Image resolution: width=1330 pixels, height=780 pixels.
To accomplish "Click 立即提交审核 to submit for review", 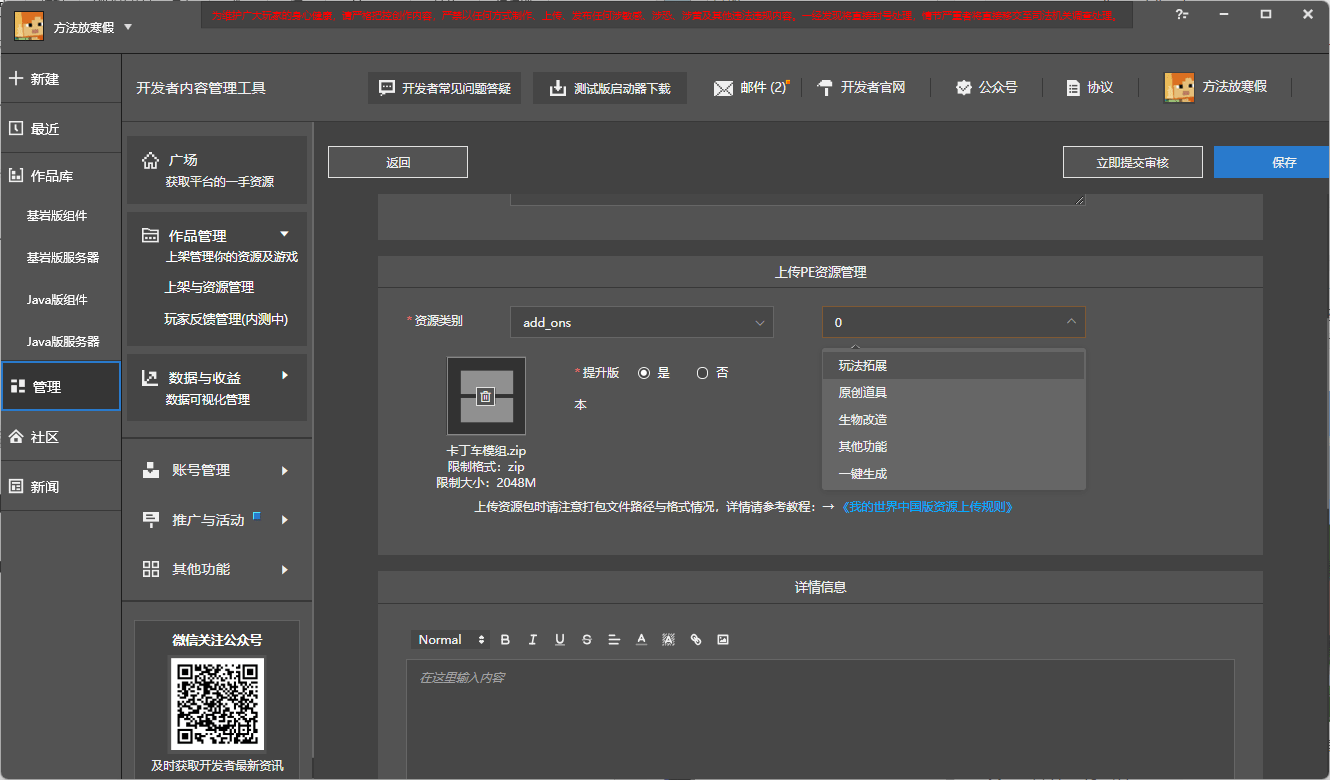I will [x=1132, y=162].
